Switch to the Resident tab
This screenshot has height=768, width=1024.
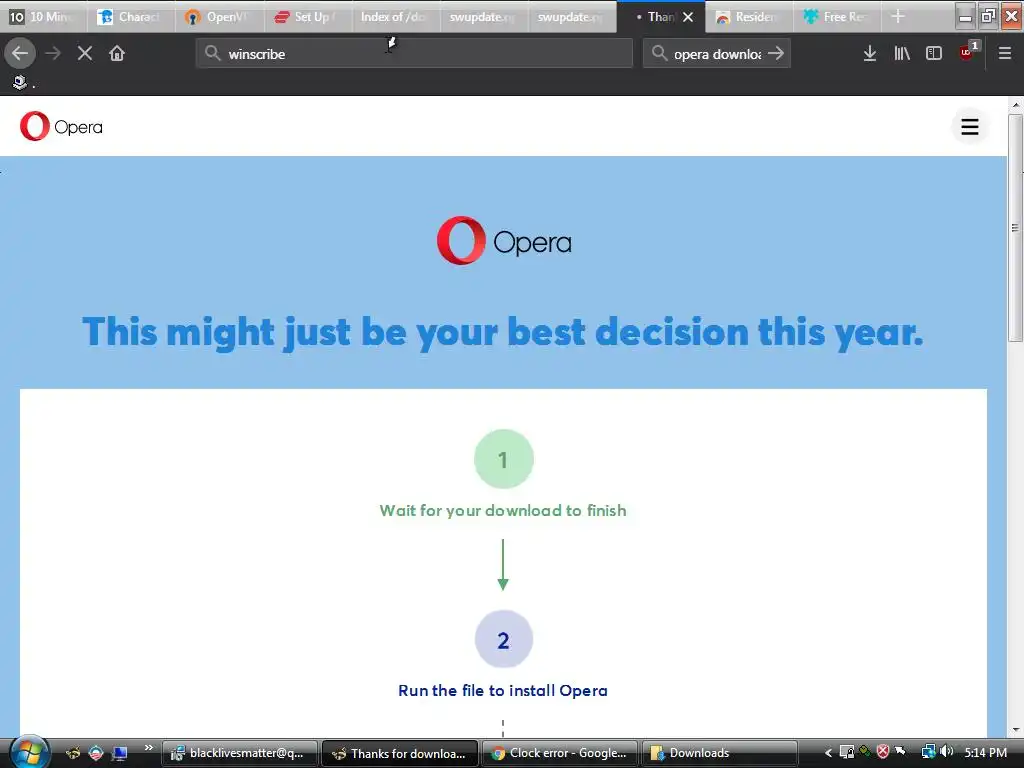coord(749,16)
